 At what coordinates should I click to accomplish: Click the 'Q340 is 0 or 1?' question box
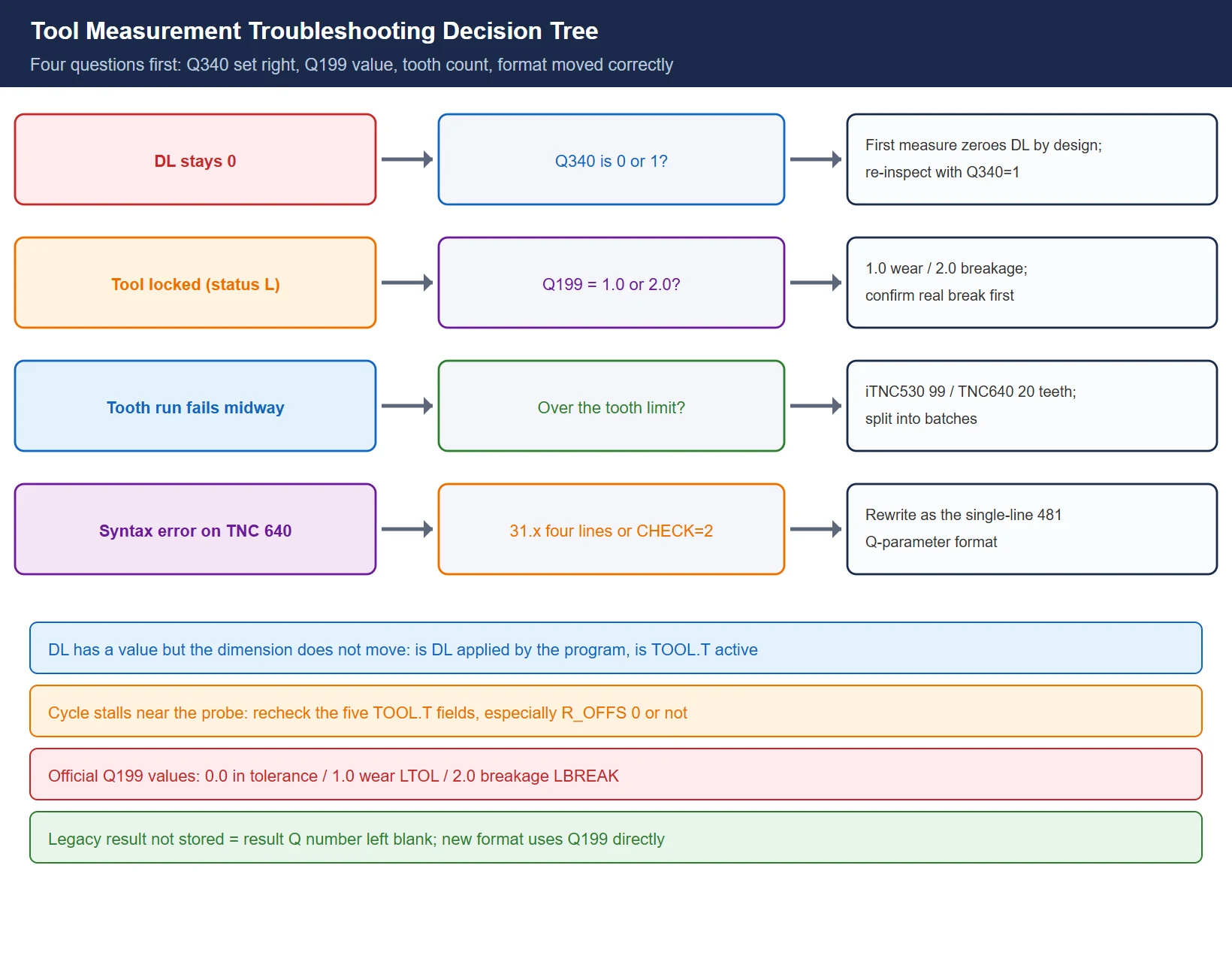pos(611,159)
